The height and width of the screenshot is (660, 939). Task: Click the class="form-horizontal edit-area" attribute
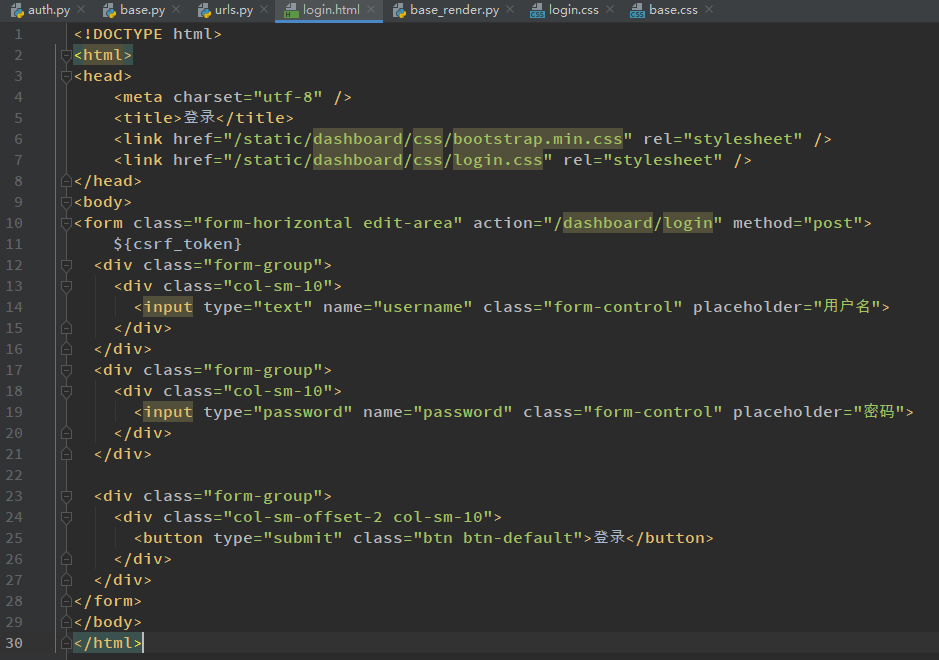click(x=298, y=223)
